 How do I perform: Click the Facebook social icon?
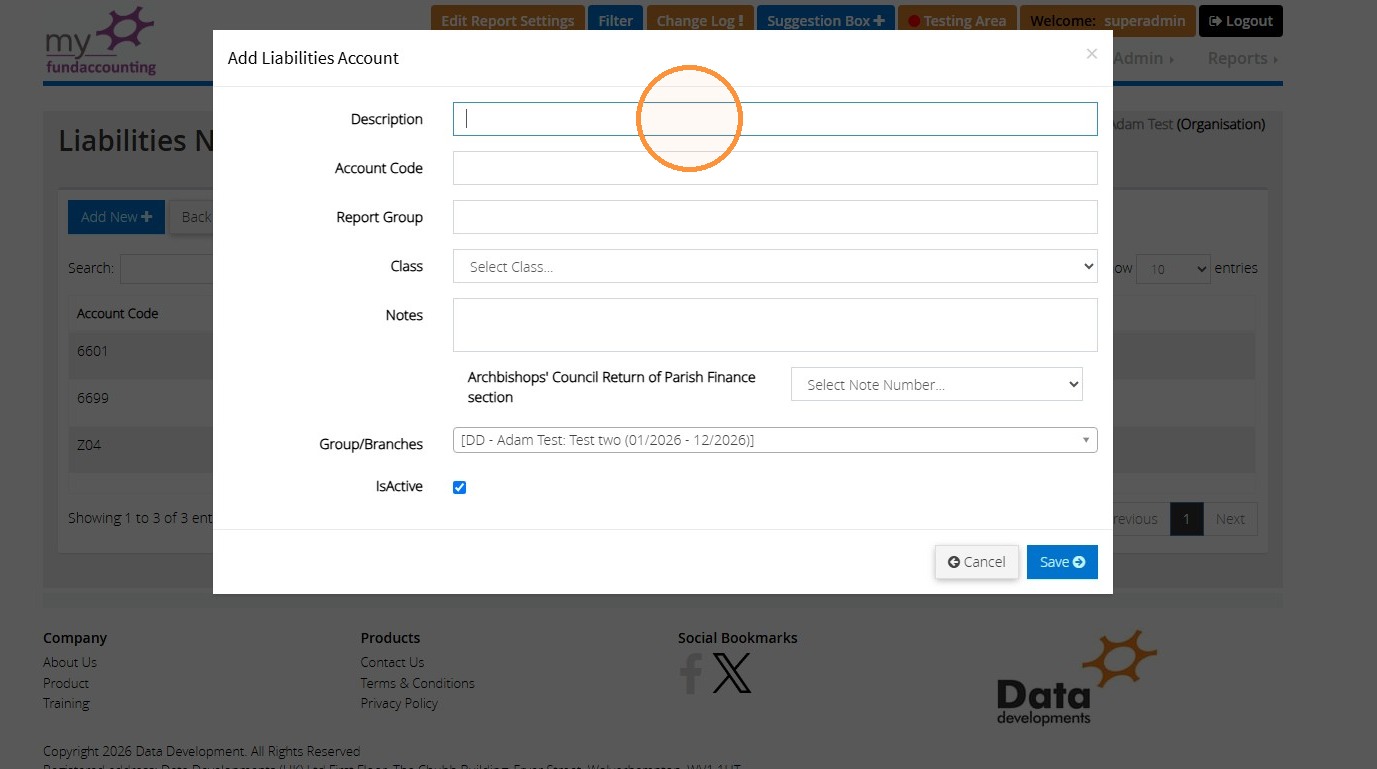click(x=691, y=673)
